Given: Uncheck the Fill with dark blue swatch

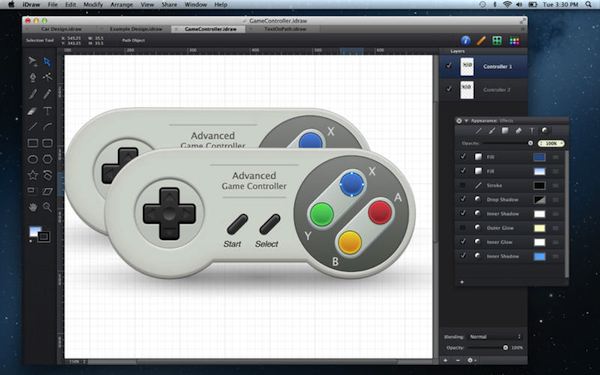Looking at the screenshot, I should [463, 157].
